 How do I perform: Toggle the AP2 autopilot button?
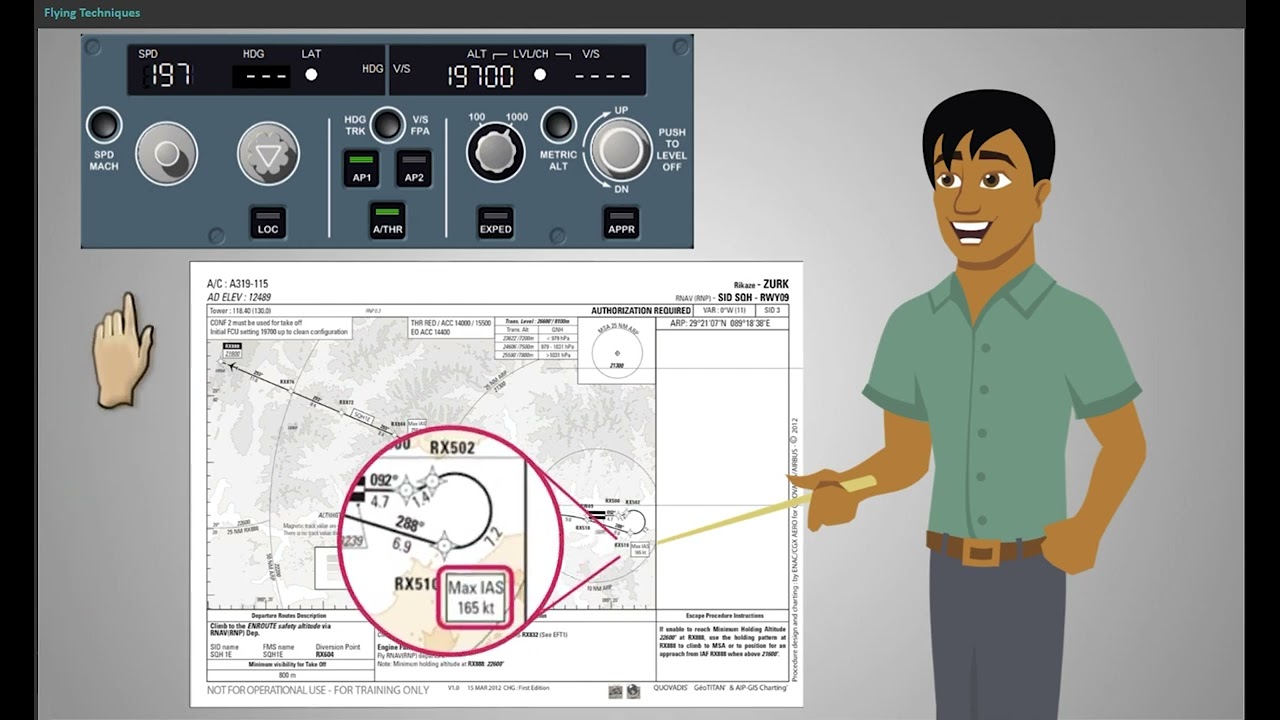(413, 167)
